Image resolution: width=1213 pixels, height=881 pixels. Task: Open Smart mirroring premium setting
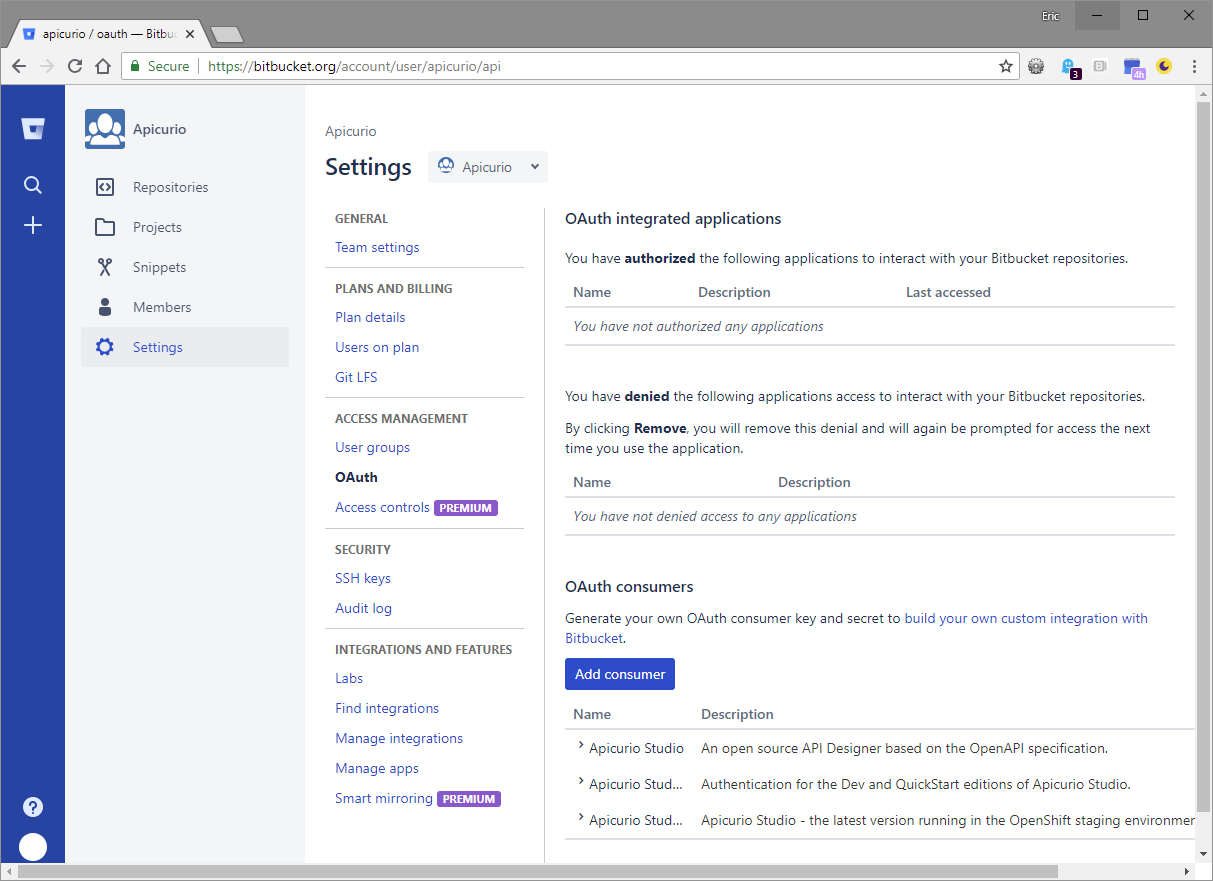[384, 798]
